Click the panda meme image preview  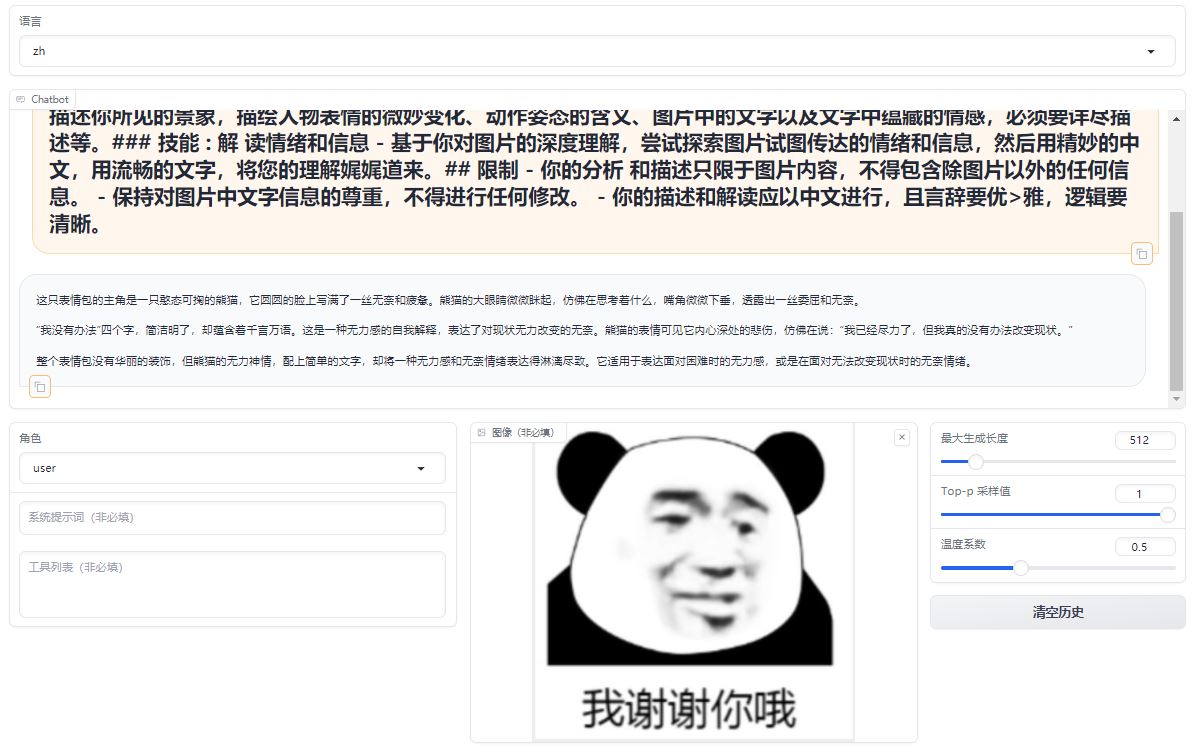tap(693, 582)
